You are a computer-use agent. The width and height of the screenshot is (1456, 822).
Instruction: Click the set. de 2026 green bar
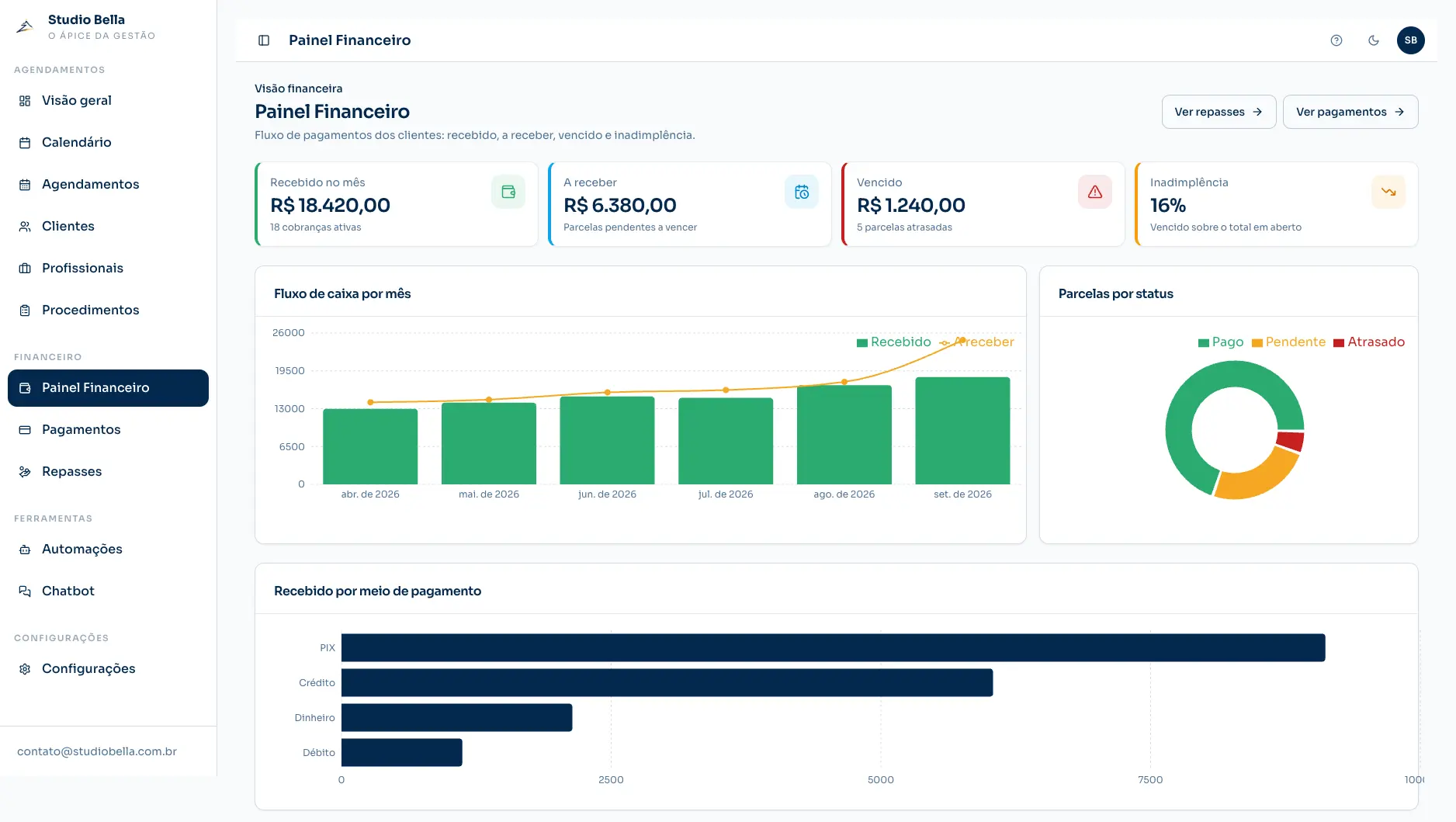[962, 431]
